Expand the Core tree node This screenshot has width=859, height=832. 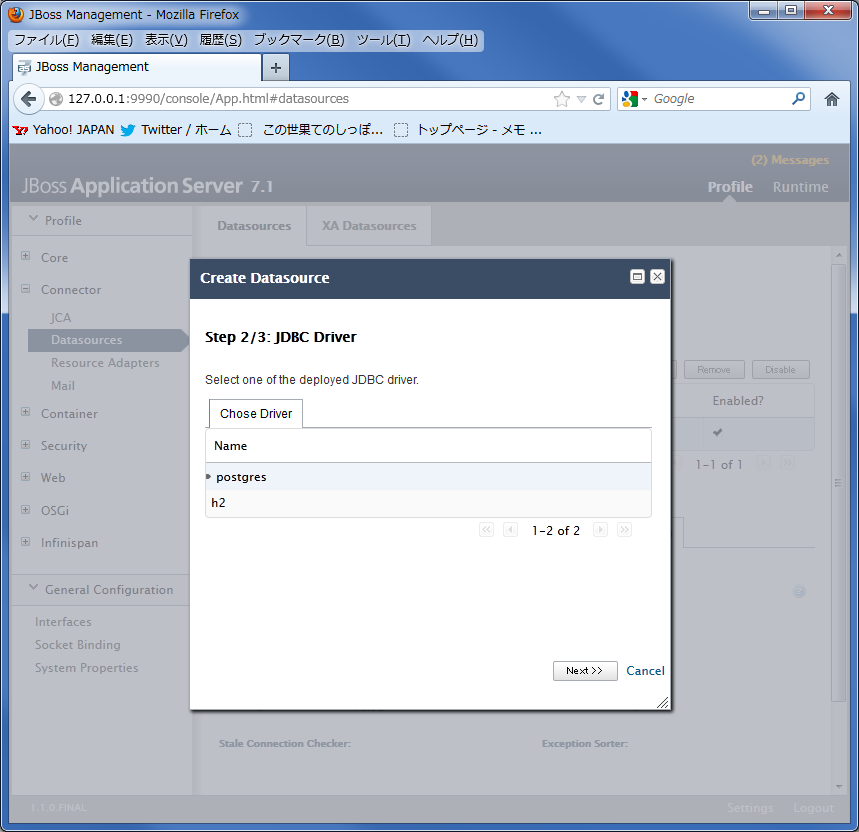(25, 256)
